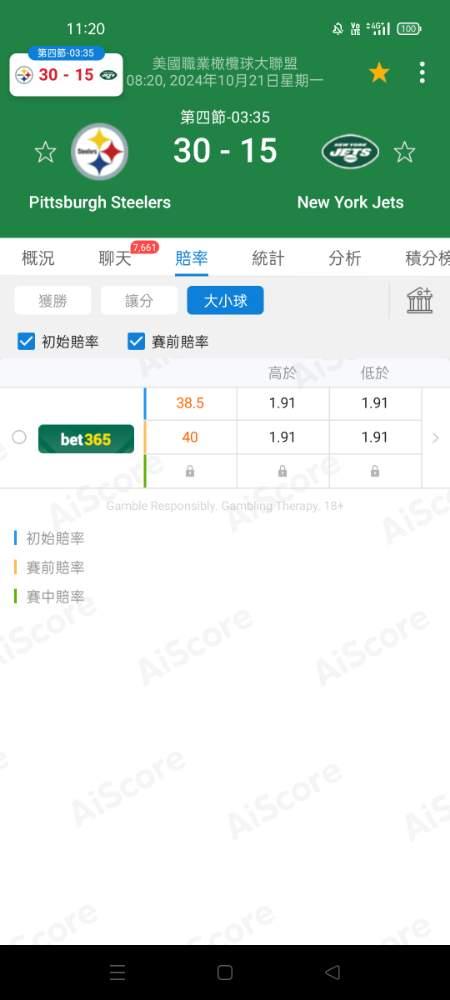Tap the New York Jets team name
Viewport: 450px width, 1000px height.
(x=351, y=203)
